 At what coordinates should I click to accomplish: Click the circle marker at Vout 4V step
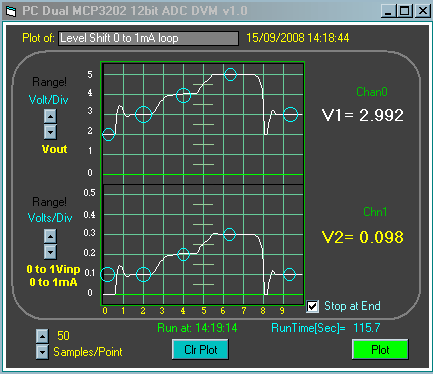183,95
